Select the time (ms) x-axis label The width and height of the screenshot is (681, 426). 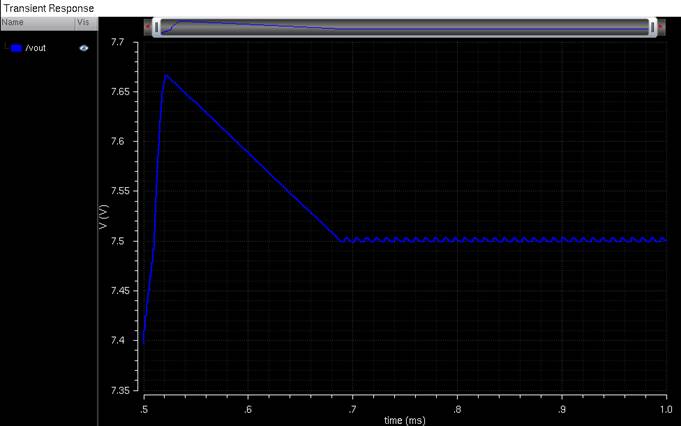(405, 420)
